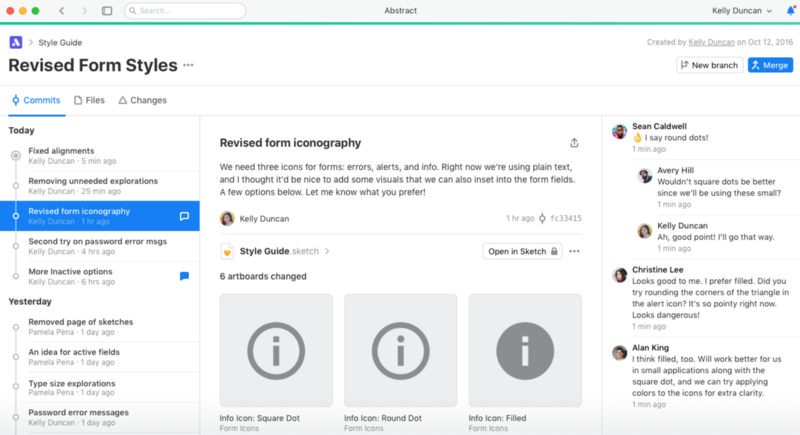The height and width of the screenshot is (435, 800).
Task: Open comment icon on Revised form iconography commit
Action: point(184,216)
